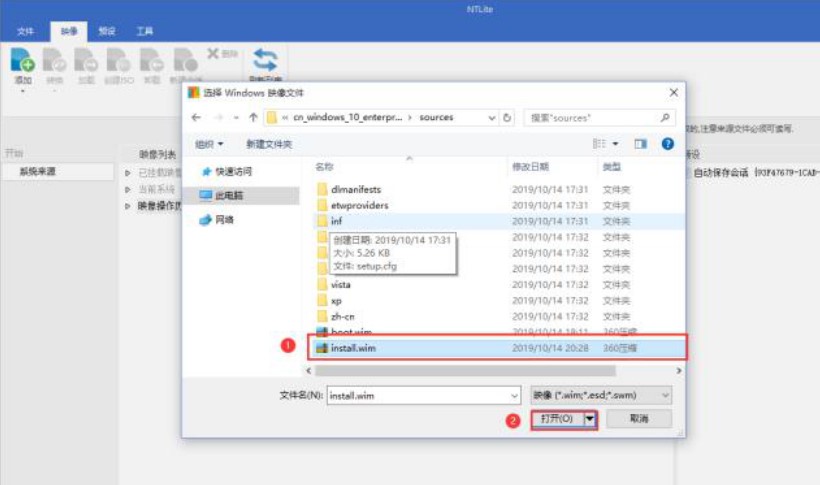Expand the 已挂载映像 tree node in NTLite
820x485 pixels.
(128, 173)
